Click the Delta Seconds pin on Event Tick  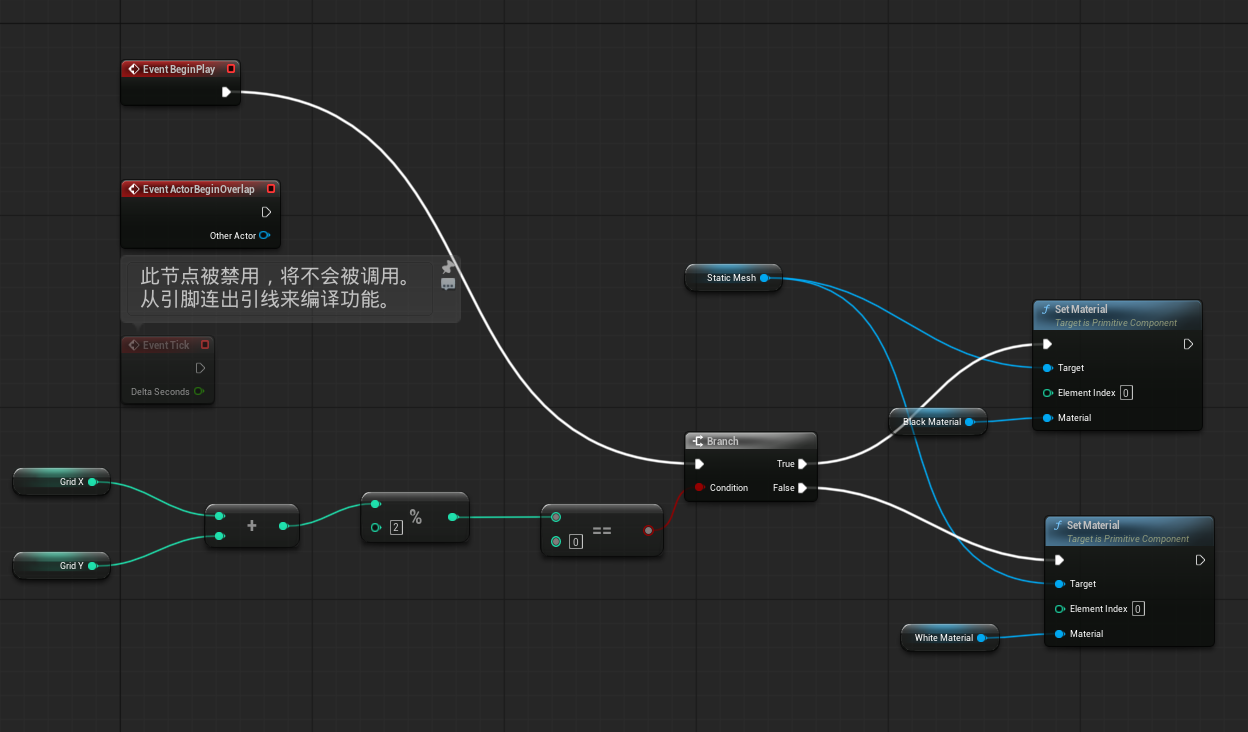(199, 392)
